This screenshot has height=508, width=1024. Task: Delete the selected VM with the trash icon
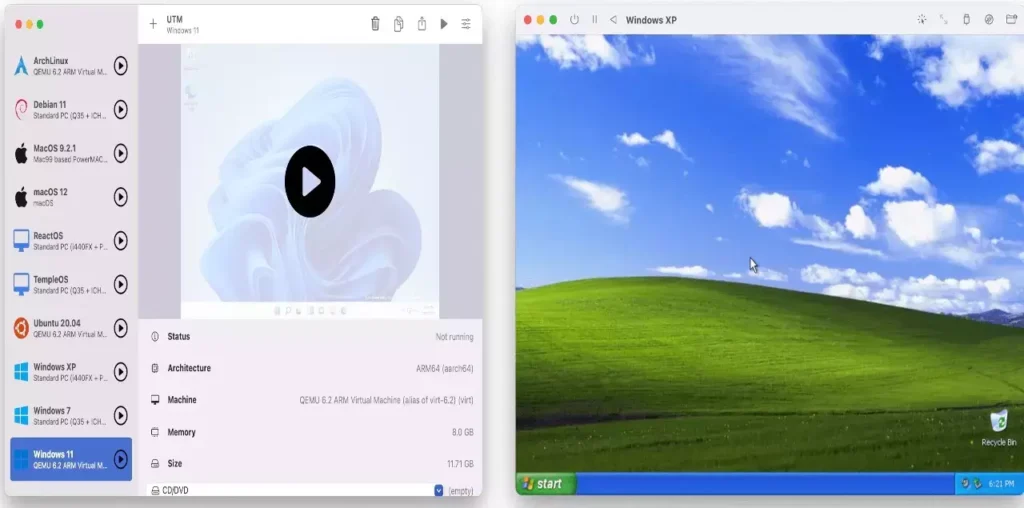coord(375,24)
